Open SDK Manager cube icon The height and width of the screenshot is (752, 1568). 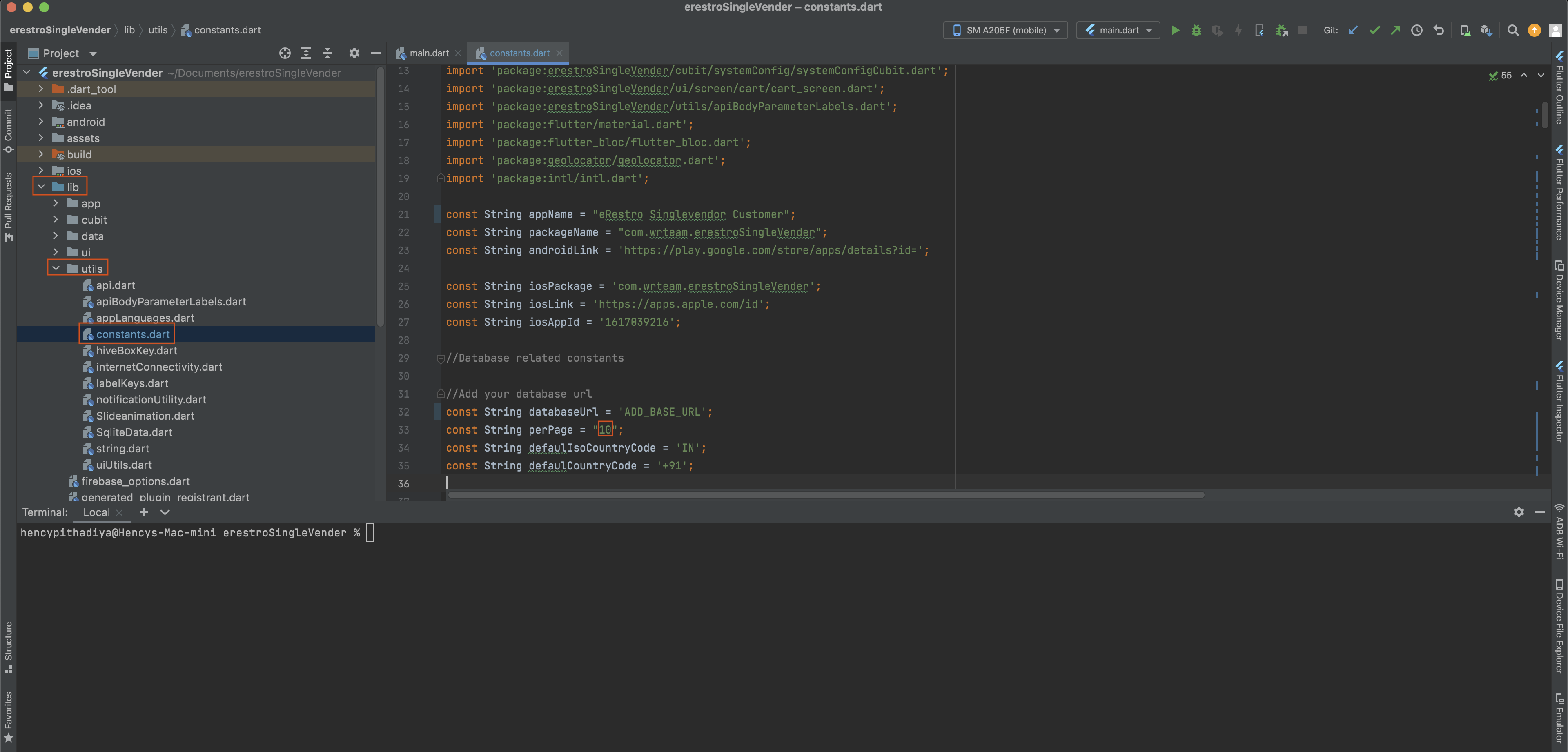pyautogui.click(x=1486, y=31)
